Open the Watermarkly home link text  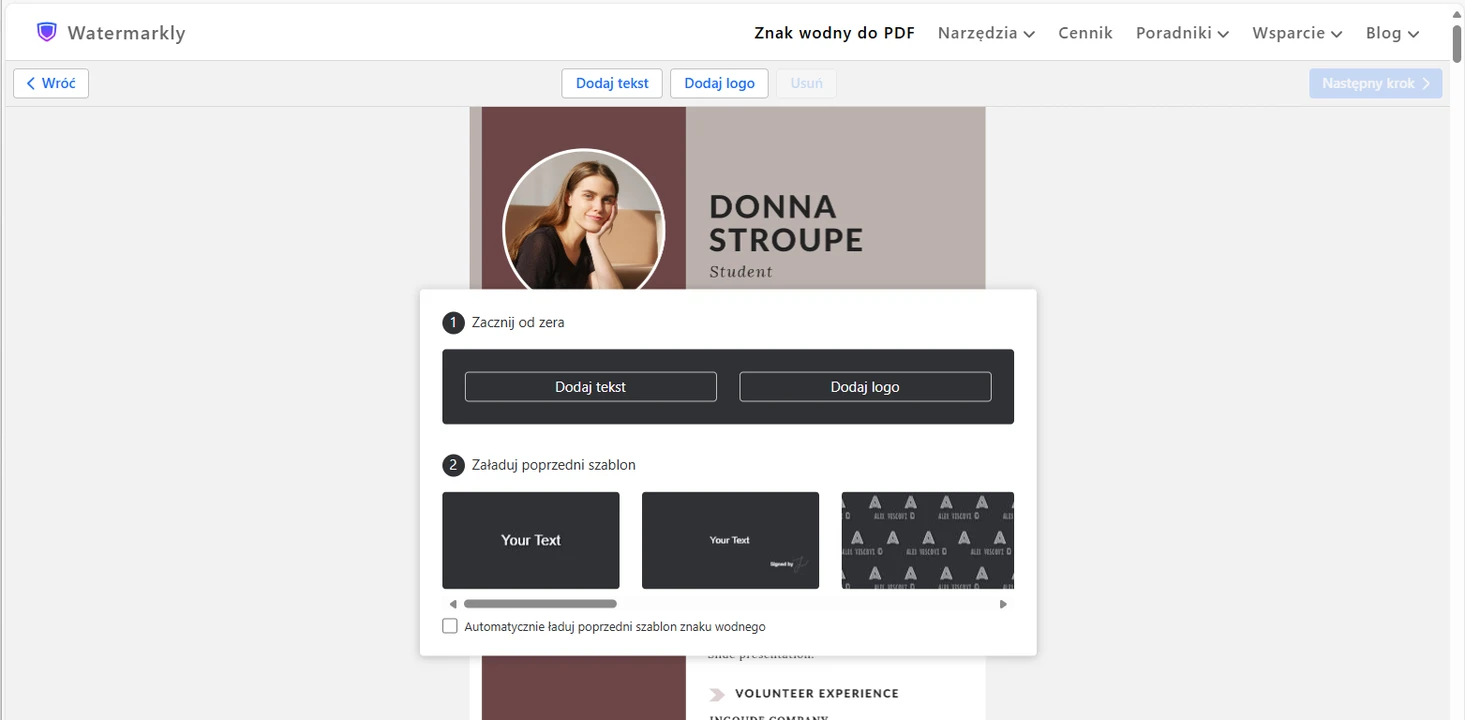tap(126, 33)
